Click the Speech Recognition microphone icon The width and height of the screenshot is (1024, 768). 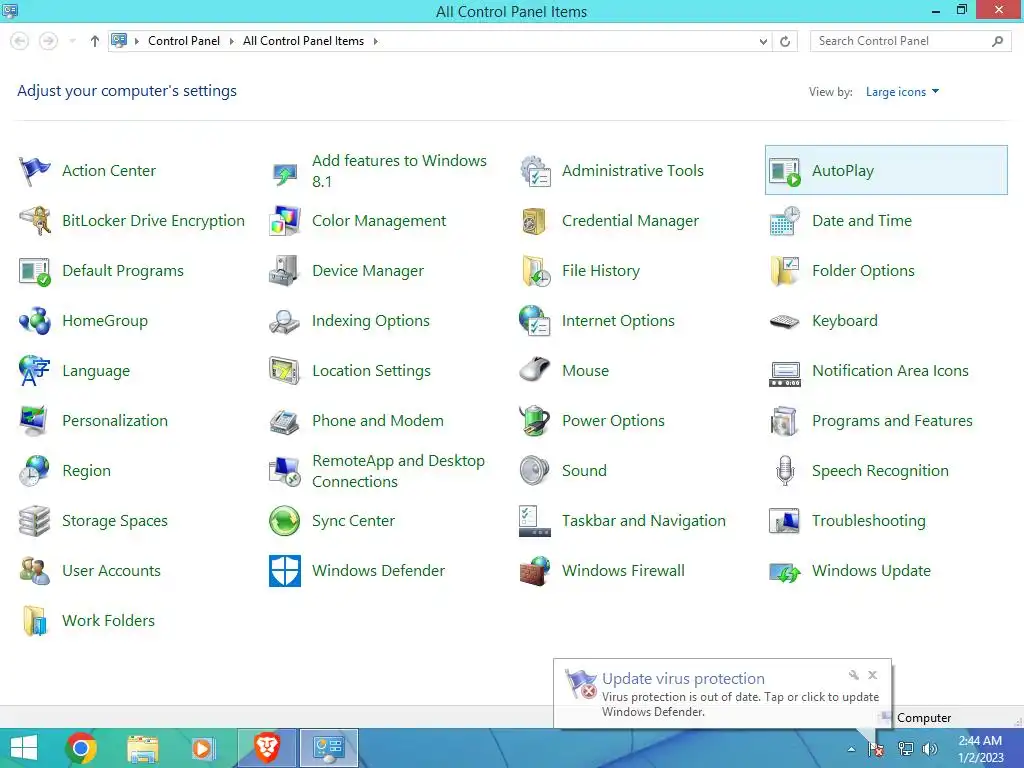pos(785,471)
